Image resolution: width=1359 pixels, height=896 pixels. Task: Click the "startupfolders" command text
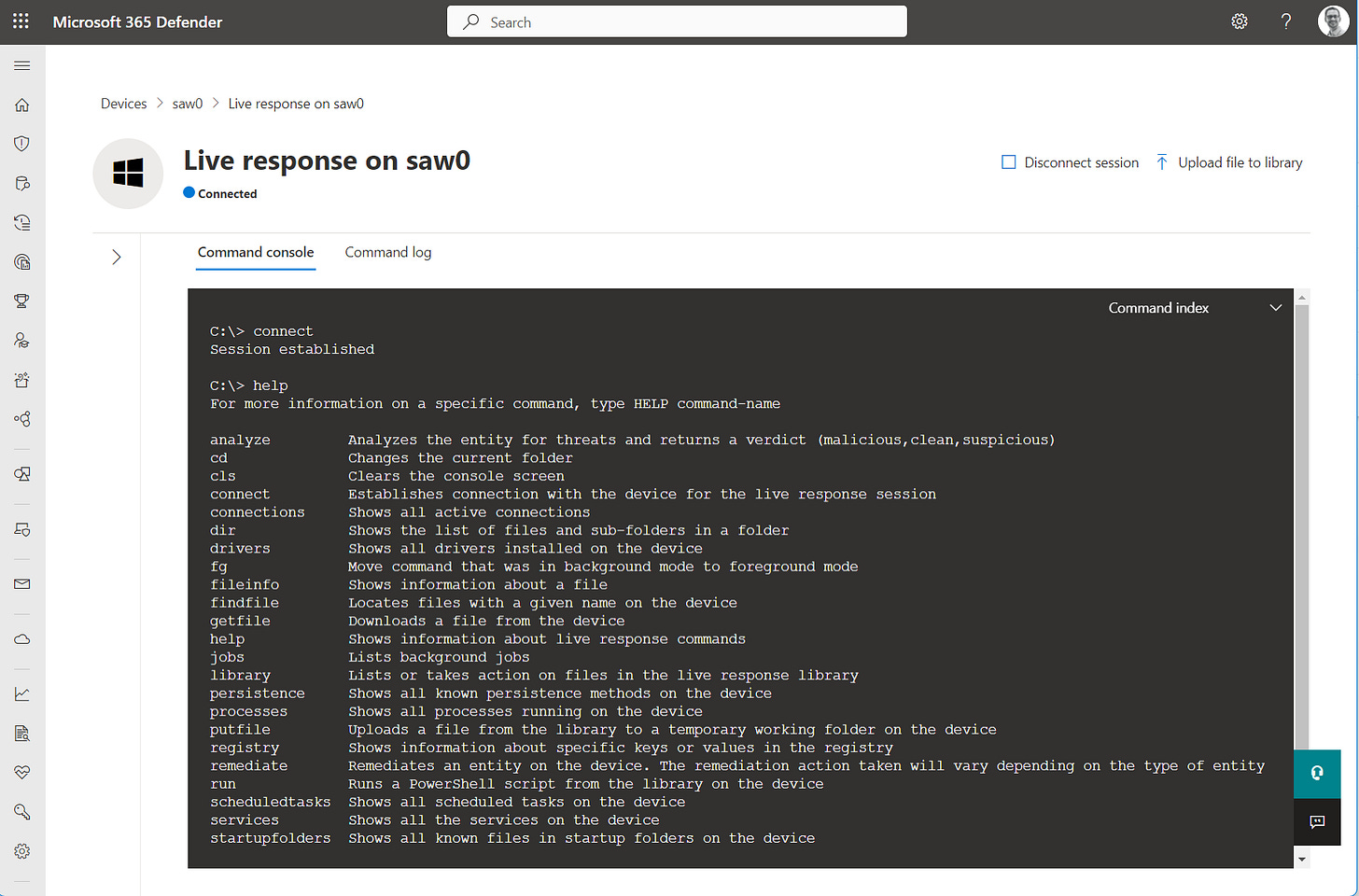point(271,838)
